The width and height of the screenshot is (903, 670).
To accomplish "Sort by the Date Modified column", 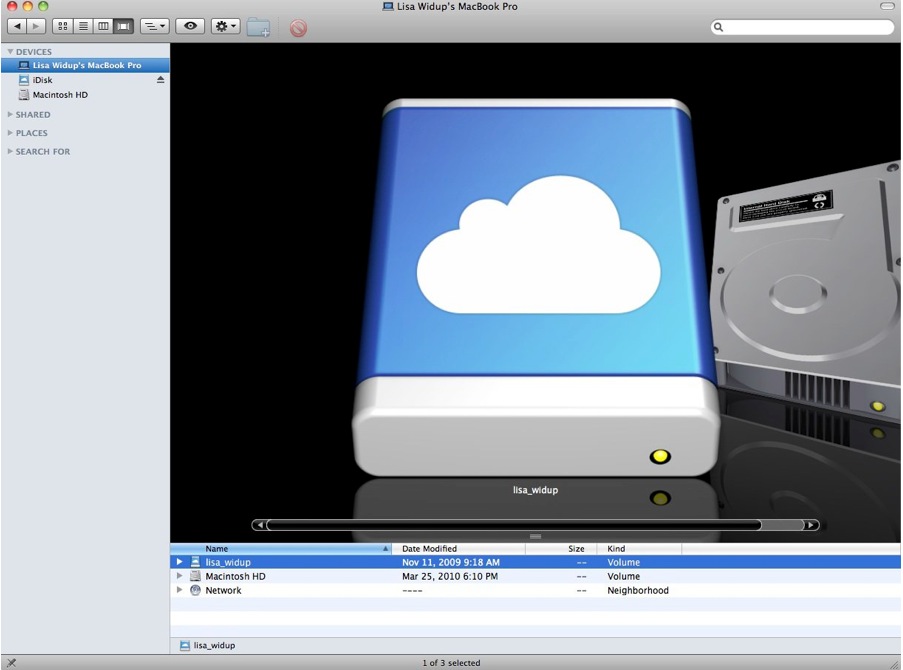I will 458,549.
